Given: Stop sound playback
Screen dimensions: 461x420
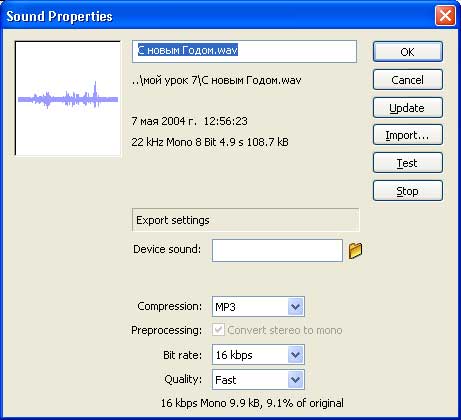Looking at the screenshot, I should point(408,191).
